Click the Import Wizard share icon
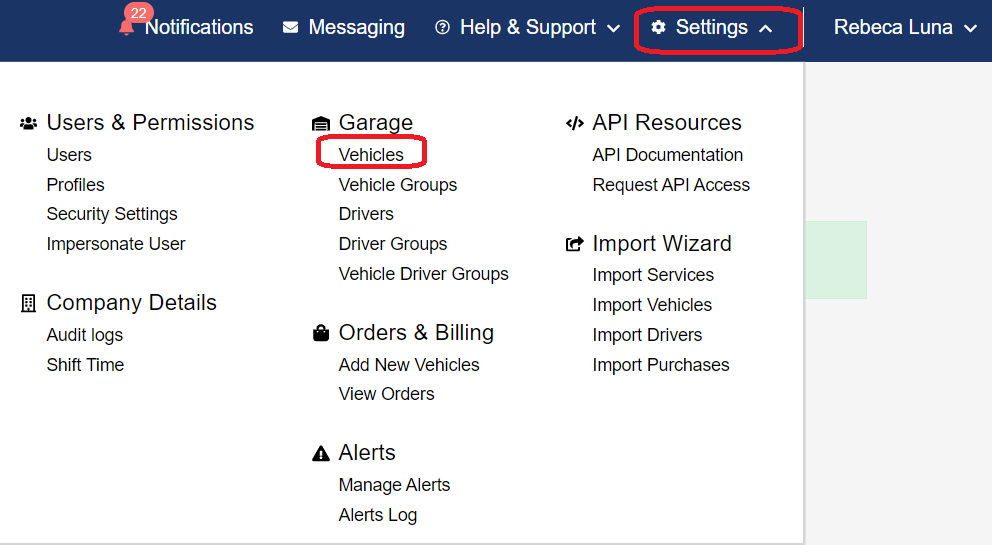Image resolution: width=992 pixels, height=545 pixels. point(574,244)
